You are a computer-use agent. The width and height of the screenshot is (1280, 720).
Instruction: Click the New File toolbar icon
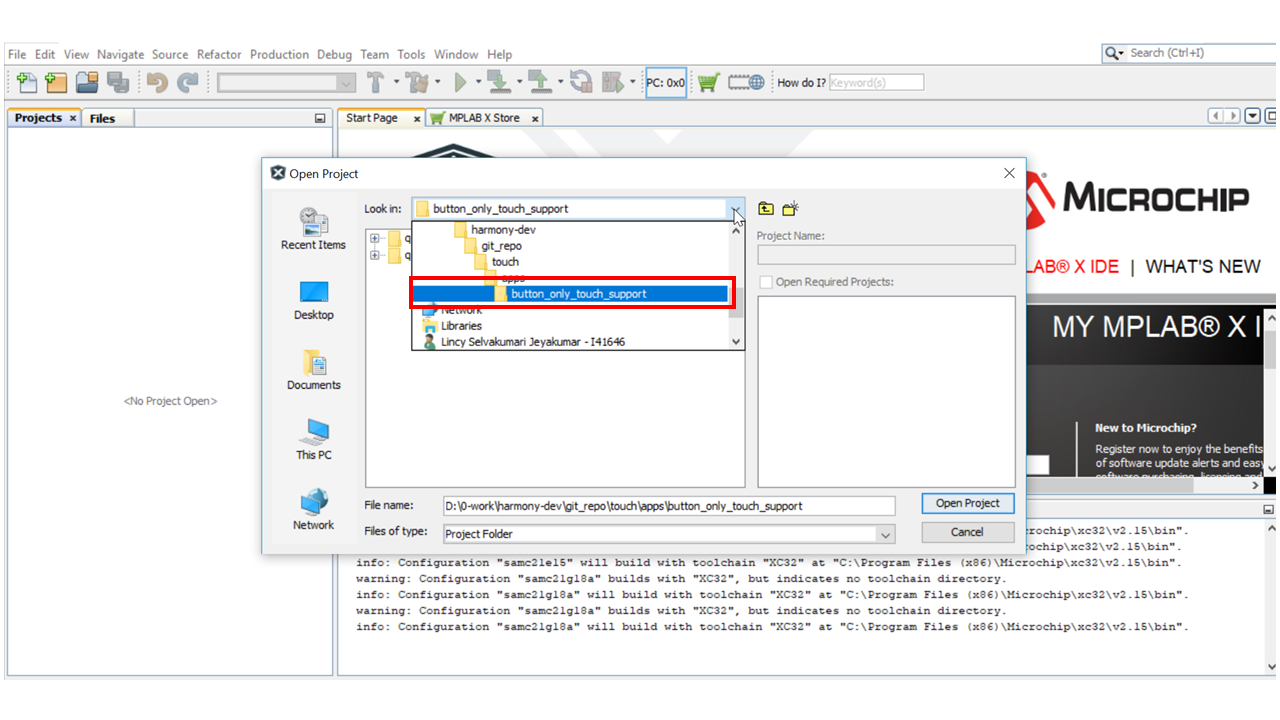click(27, 83)
